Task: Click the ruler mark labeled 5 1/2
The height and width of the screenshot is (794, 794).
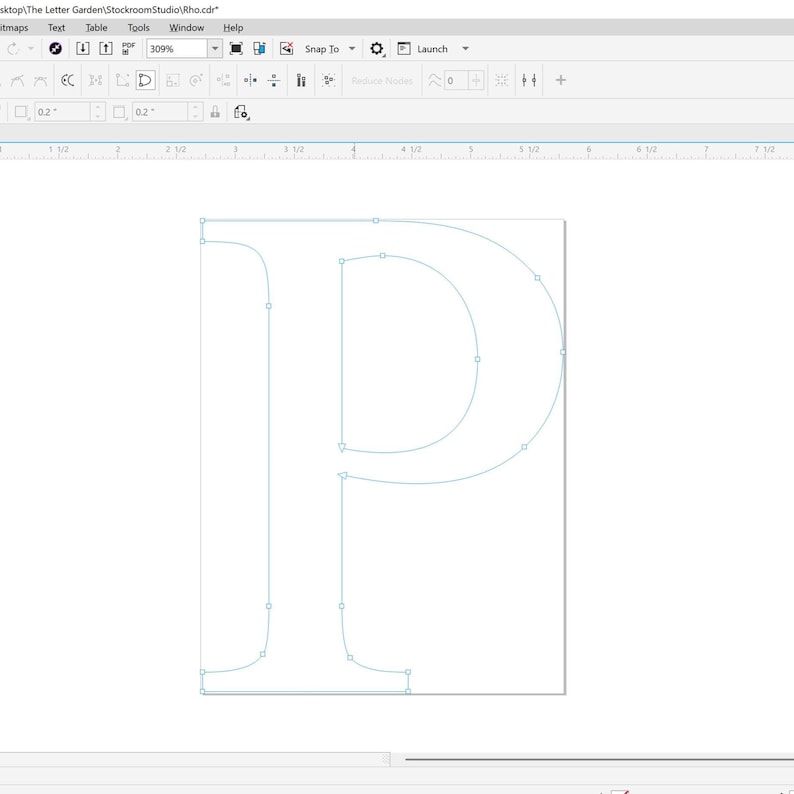Action: [x=530, y=149]
